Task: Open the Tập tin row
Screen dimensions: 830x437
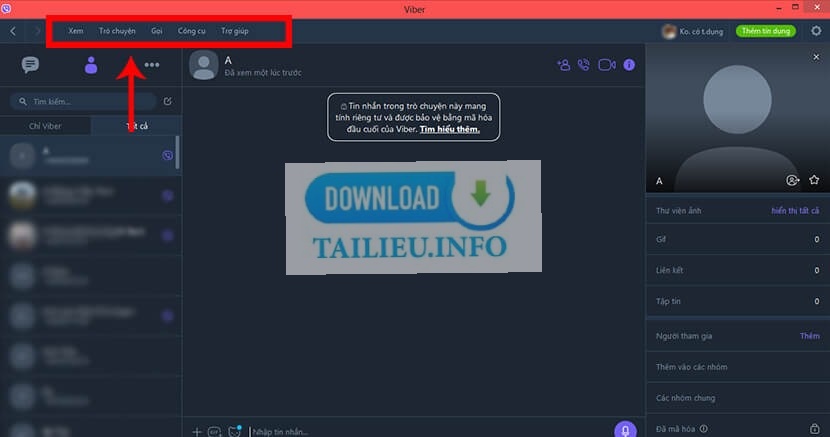Action: pos(738,301)
